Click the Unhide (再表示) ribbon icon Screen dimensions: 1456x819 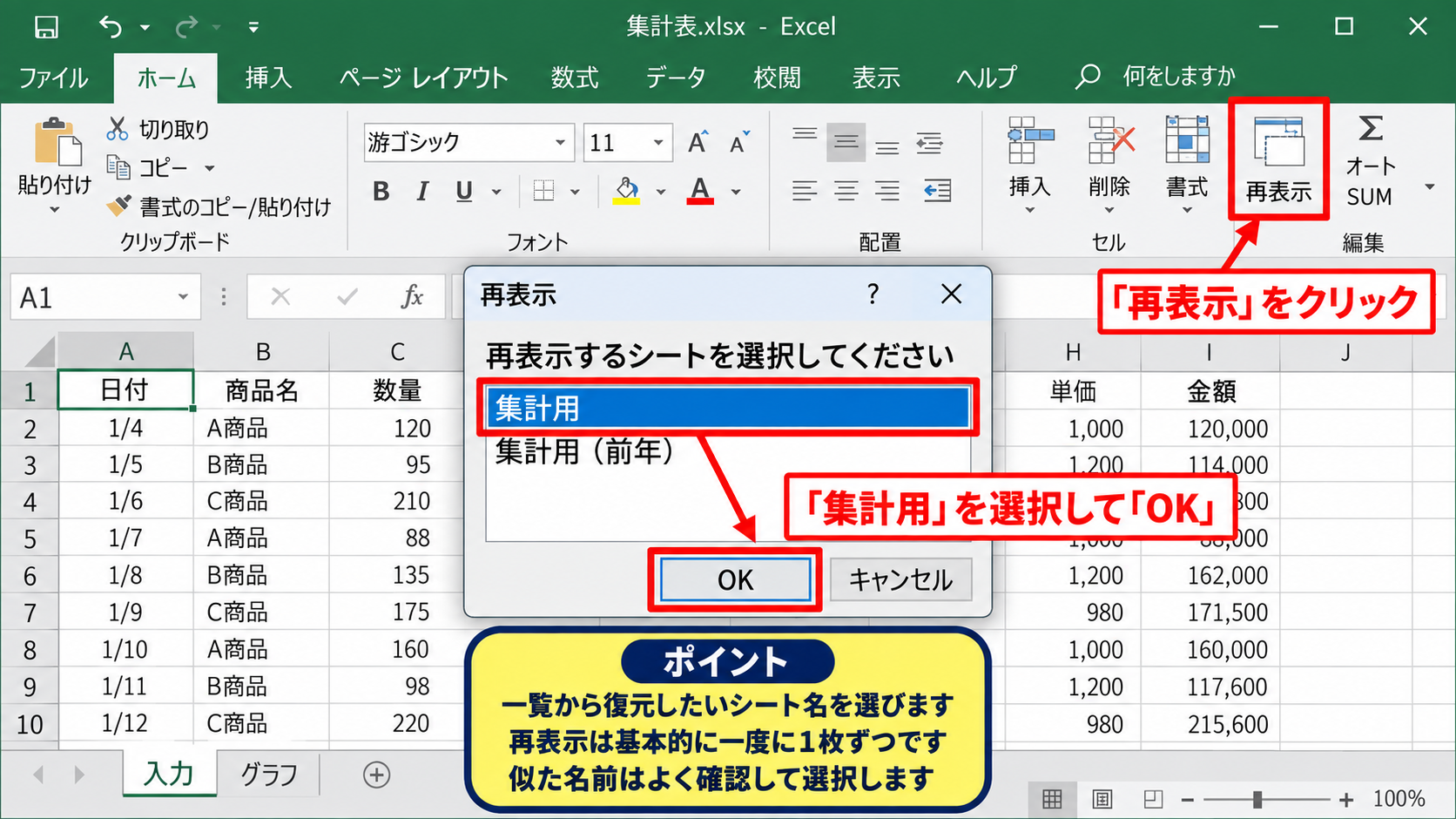click(1278, 143)
